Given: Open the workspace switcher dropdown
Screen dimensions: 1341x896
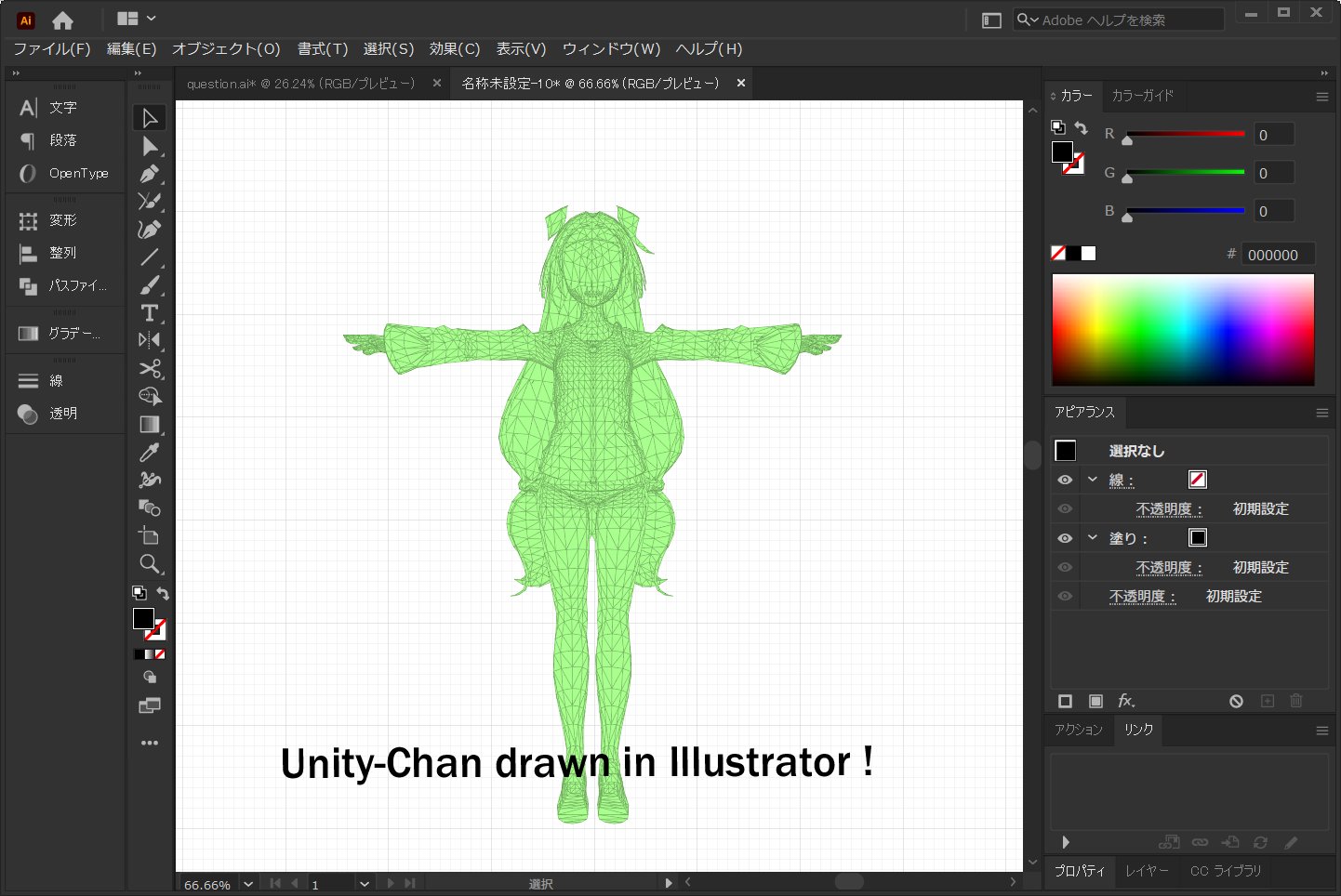Looking at the screenshot, I should pyautogui.click(x=137, y=19).
